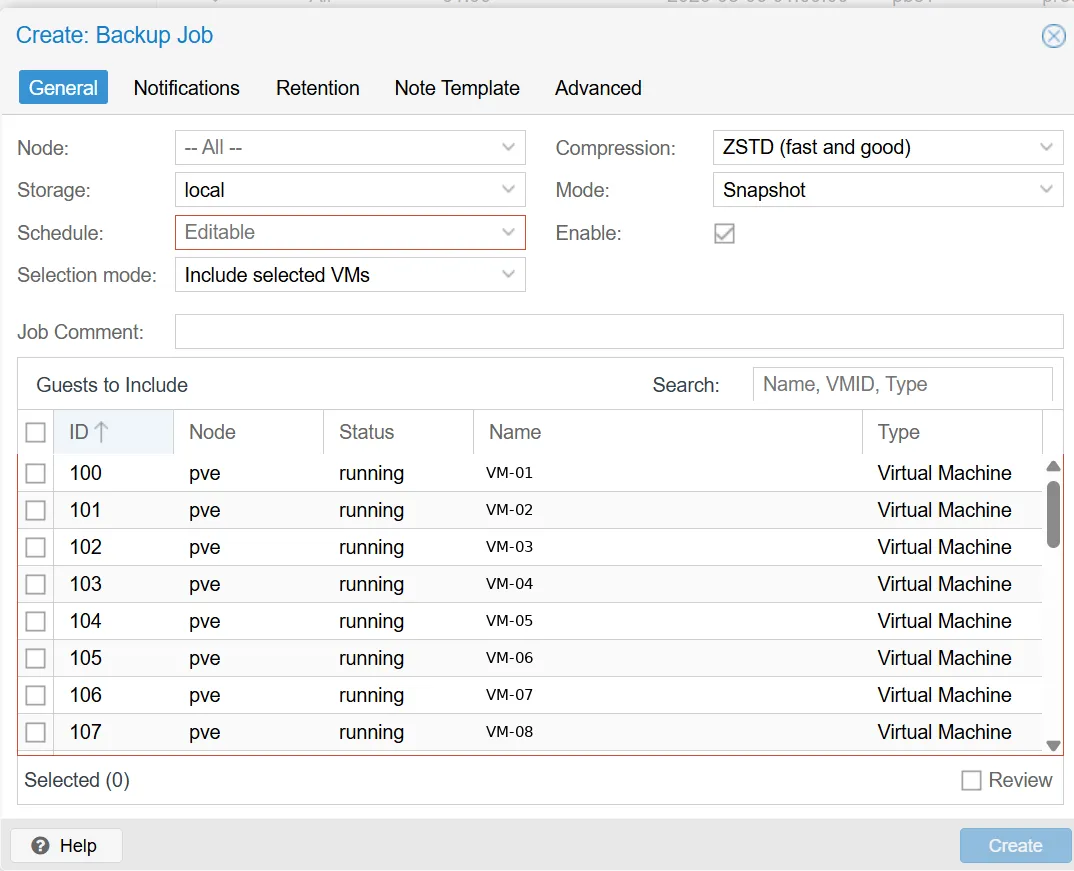Click the Help question mark icon

pos(40,846)
